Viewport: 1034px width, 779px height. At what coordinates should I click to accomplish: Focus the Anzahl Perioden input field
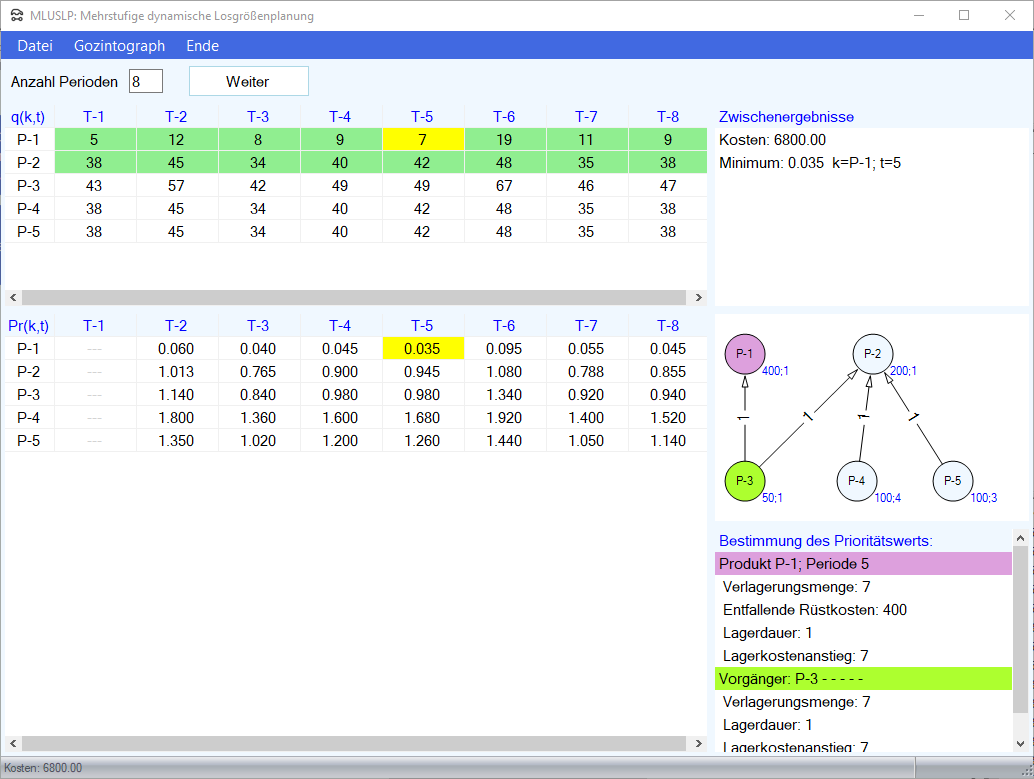click(146, 82)
